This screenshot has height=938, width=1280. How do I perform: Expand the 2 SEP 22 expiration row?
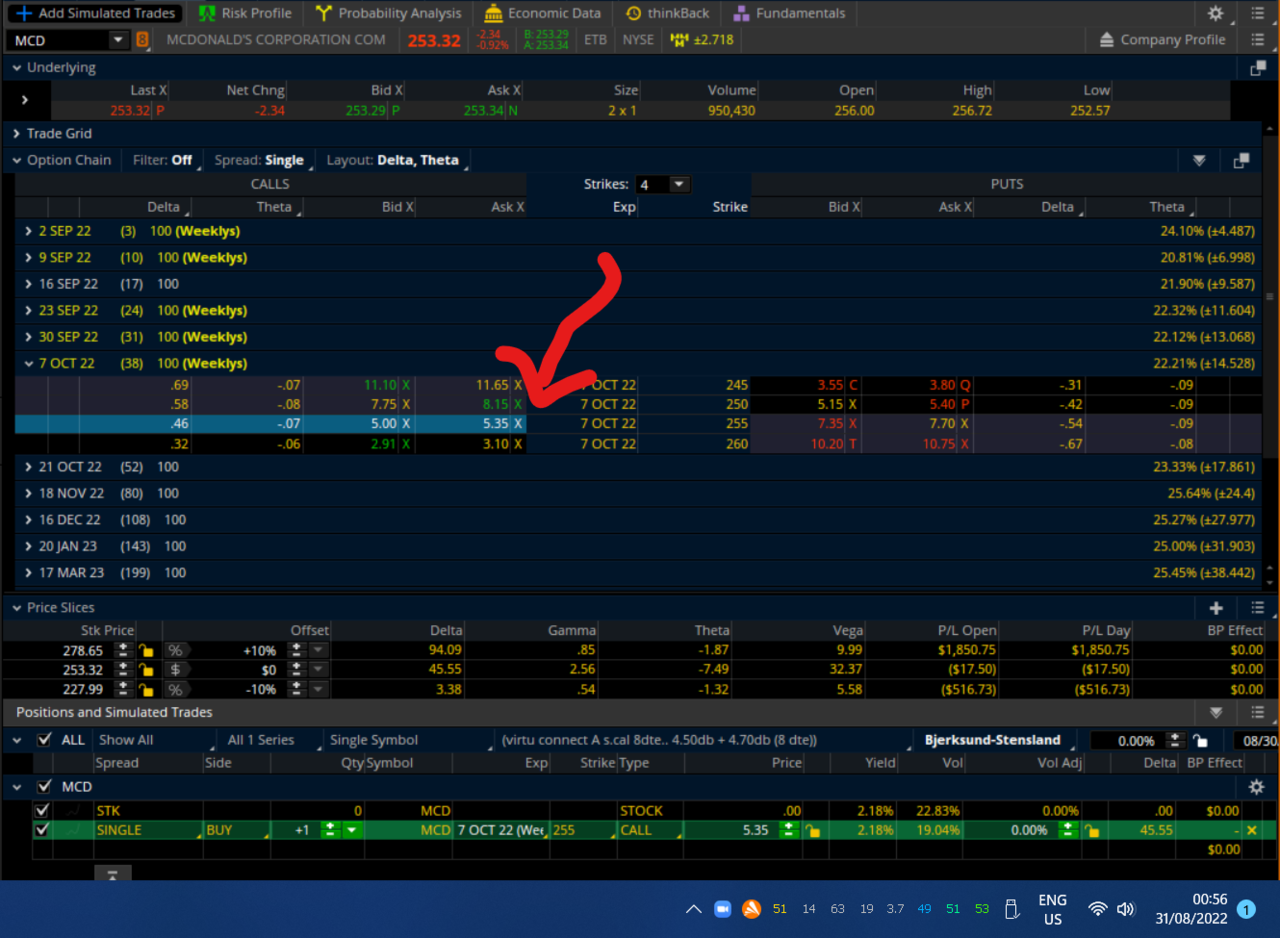coord(29,231)
